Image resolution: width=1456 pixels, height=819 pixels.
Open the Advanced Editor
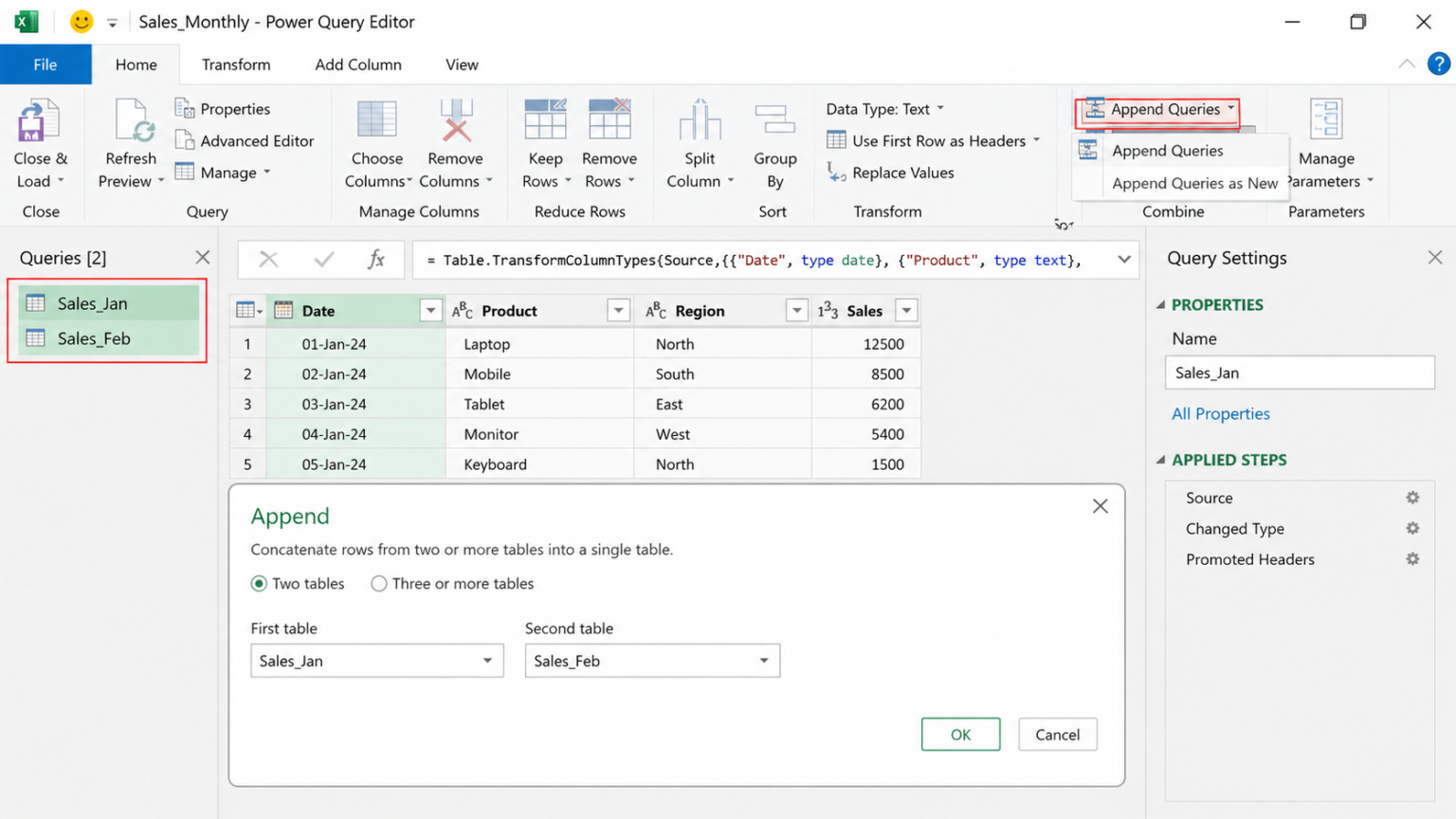[245, 140]
